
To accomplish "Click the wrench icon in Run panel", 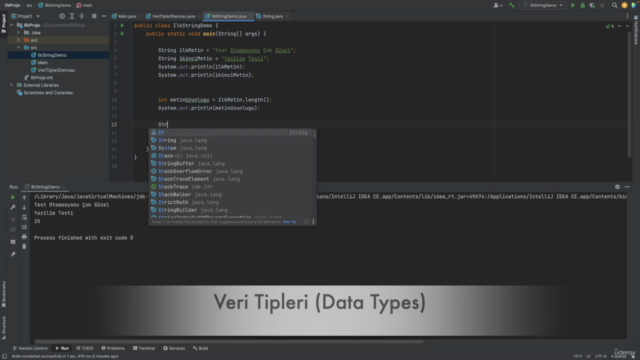I will [x=13, y=207].
